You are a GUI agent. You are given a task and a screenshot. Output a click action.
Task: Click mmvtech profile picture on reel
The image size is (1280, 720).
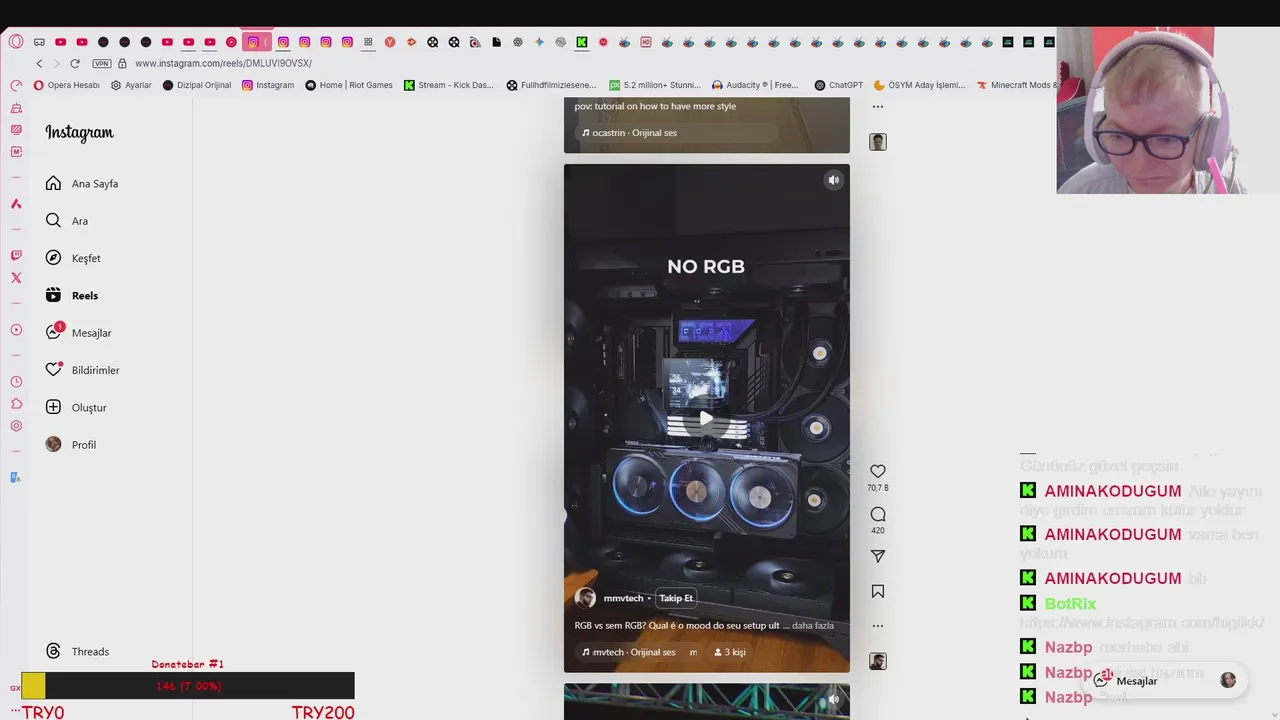pos(585,598)
